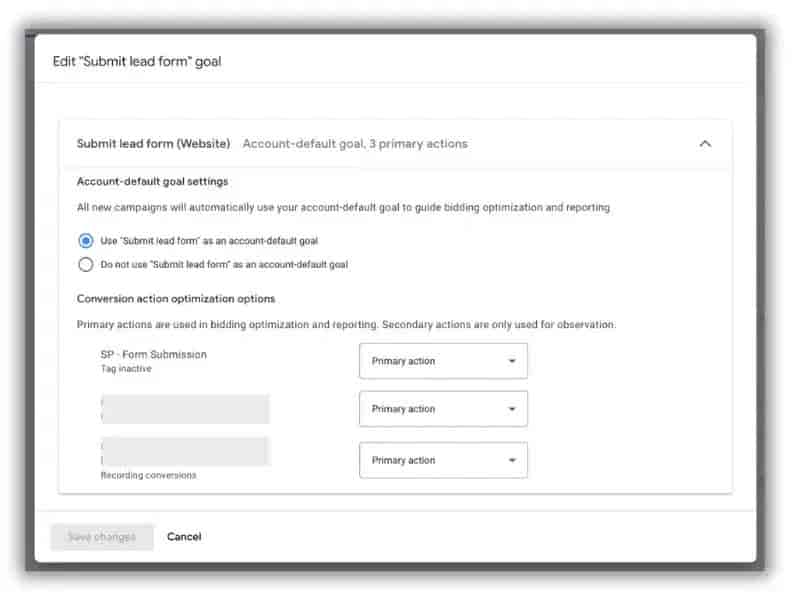Screen dimensions: 793x600
Task: Click the arrow icon on third Primary action
Action: click(x=512, y=460)
